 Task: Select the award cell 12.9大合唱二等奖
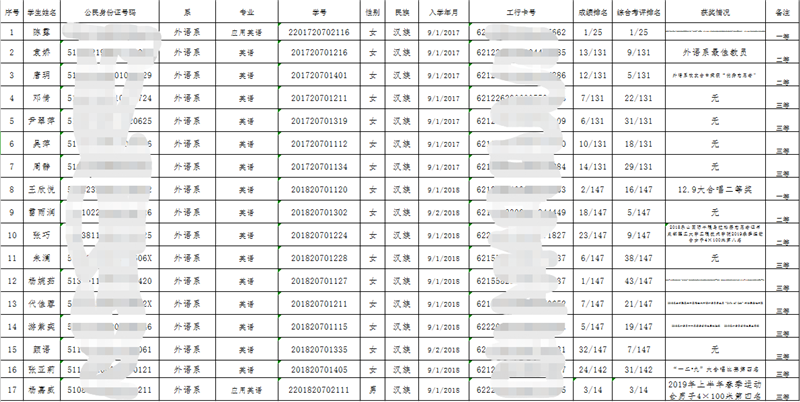(x=715, y=190)
